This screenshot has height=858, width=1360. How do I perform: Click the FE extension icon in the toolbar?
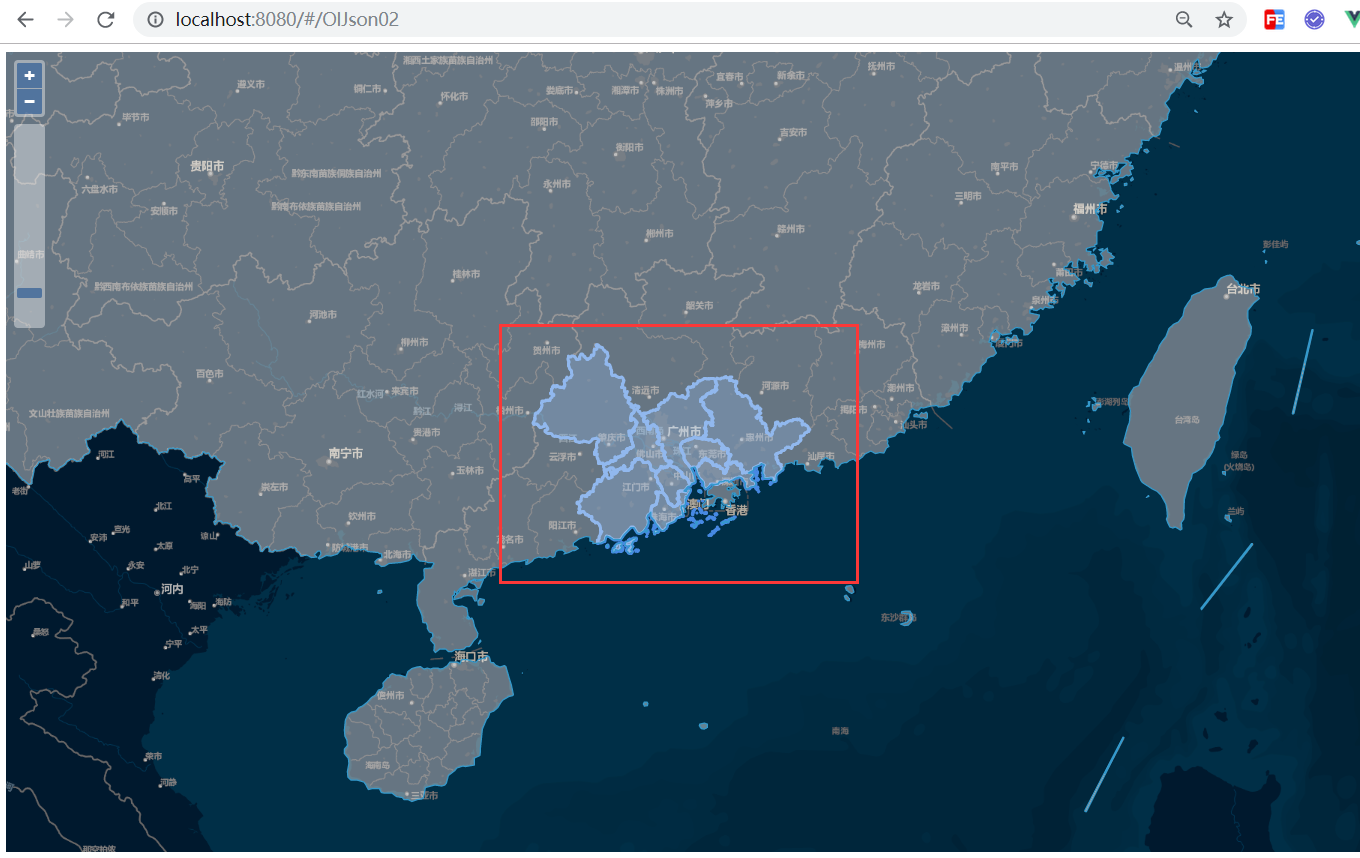pyautogui.click(x=1274, y=19)
